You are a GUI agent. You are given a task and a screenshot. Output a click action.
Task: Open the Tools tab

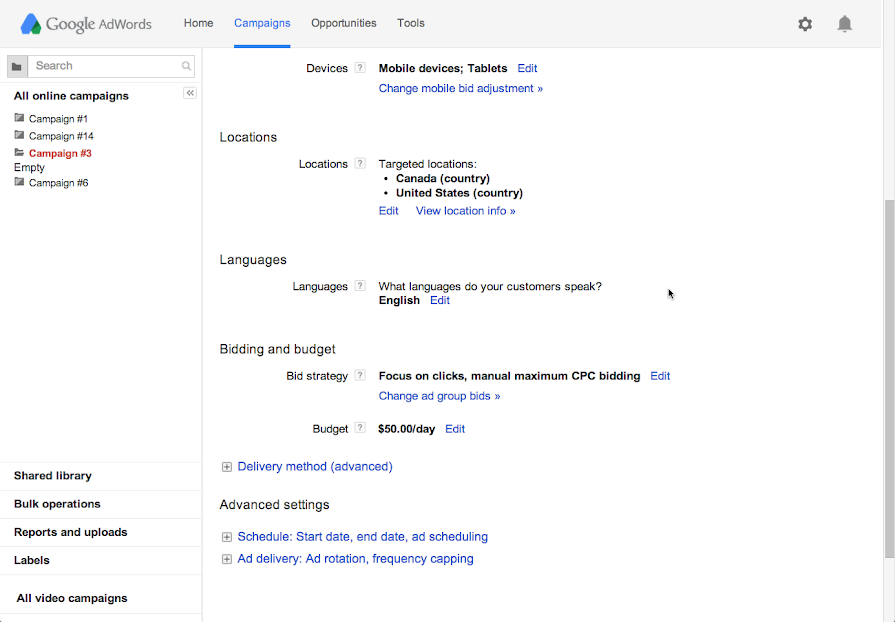coord(410,23)
